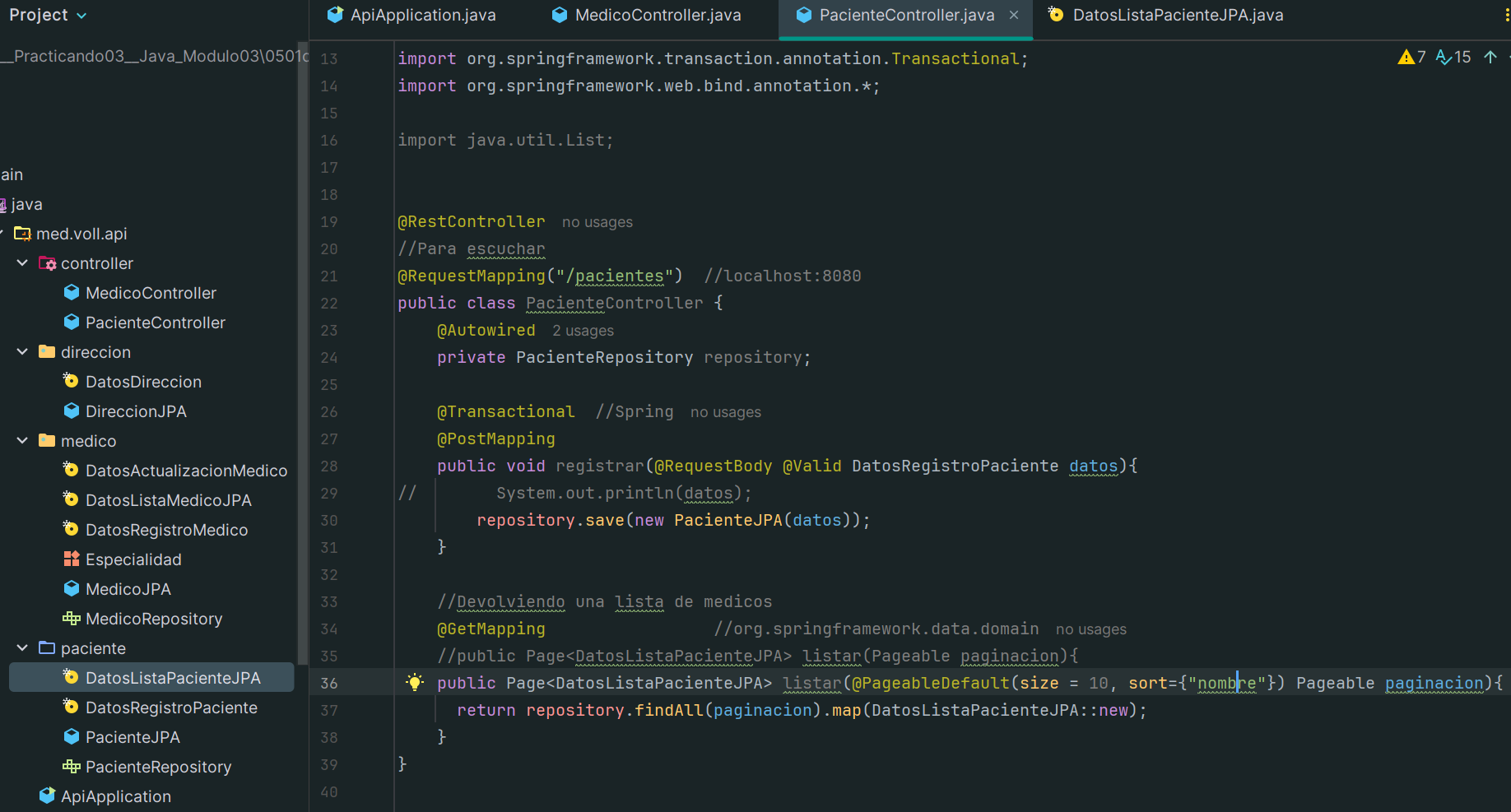Click PacienteRepository type on line 24
Image resolution: width=1511 pixels, height=812 pixels.
pyautogui.click(x=604, y=357)
